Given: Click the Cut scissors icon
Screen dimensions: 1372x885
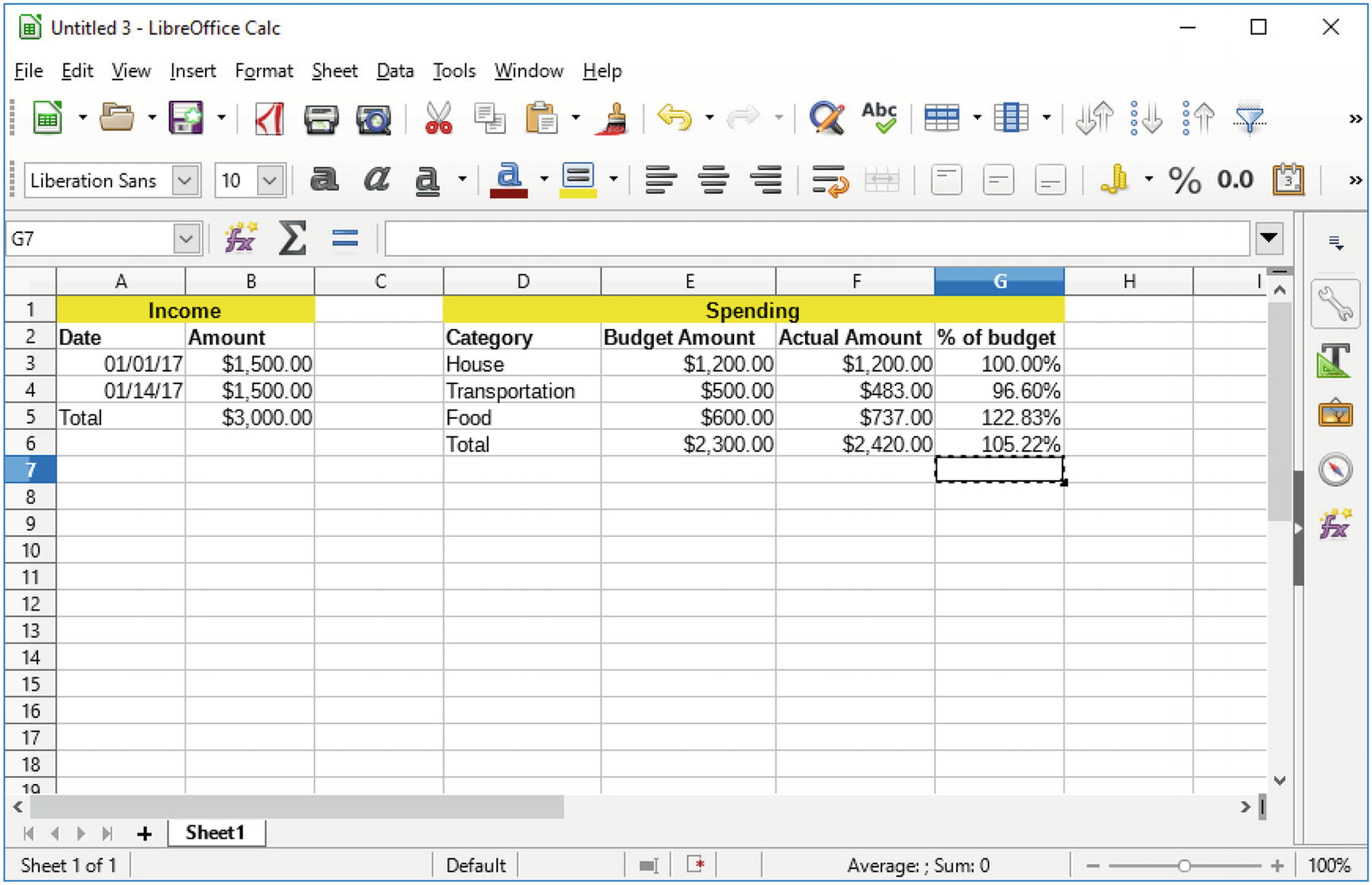Looking at the screenshot, I should click(438, 118).
